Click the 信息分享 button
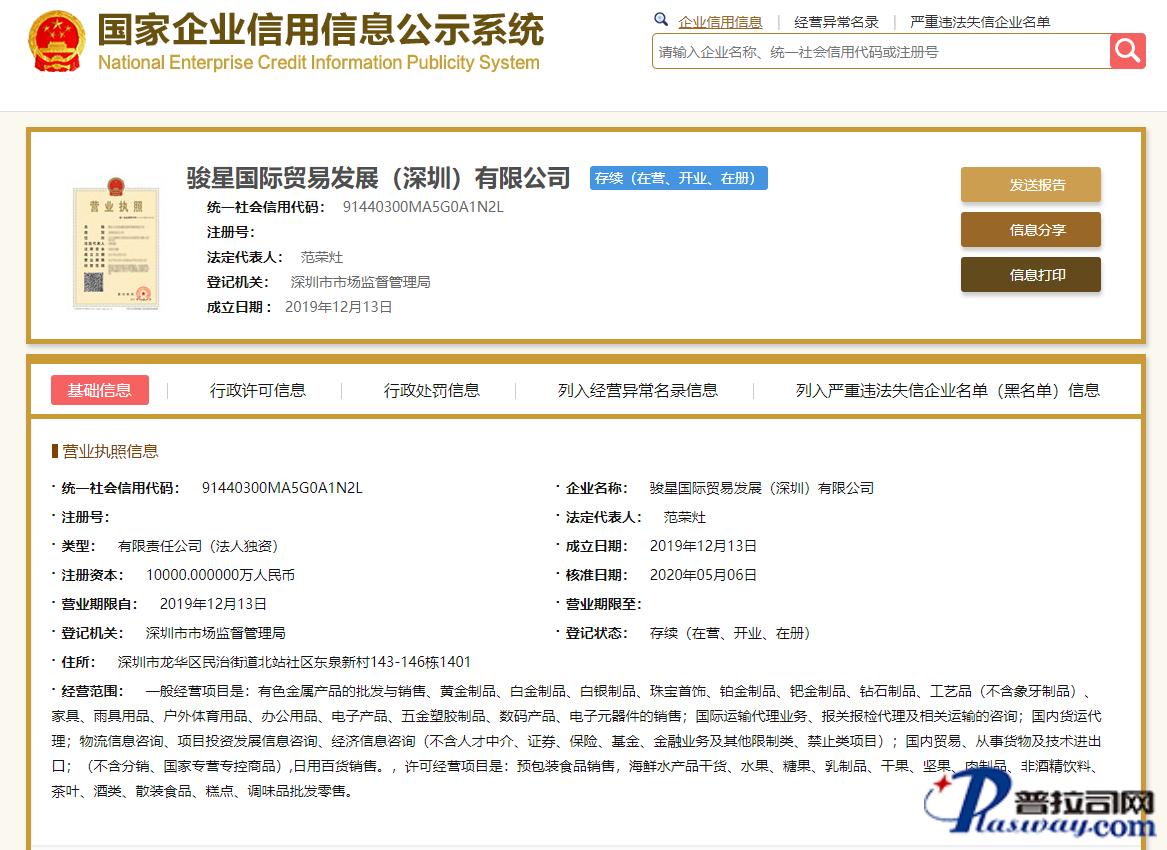This screenshot has height=850, width=1167. [x=1030, y=230]
